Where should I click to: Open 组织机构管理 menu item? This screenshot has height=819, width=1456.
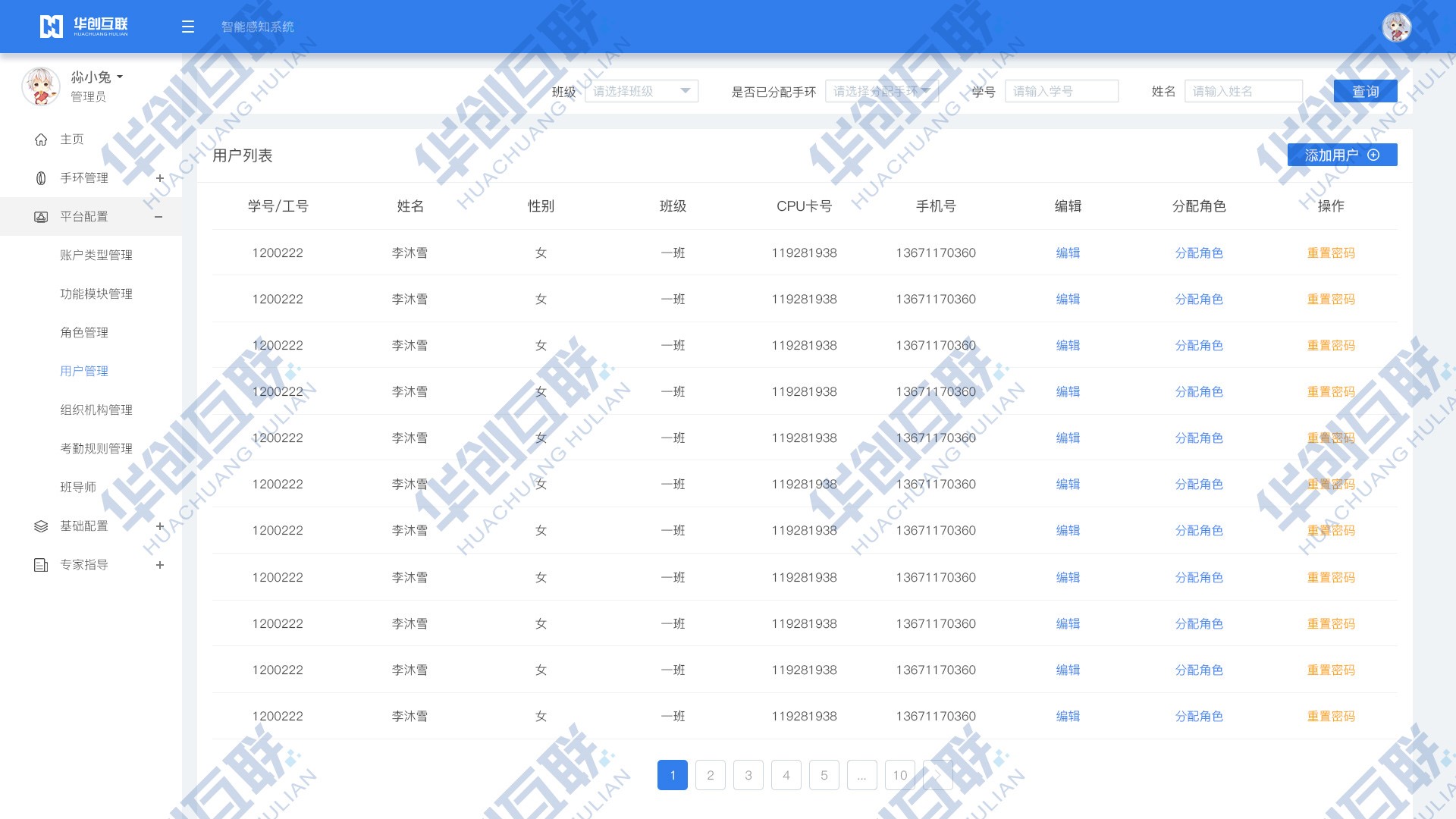(x=96, y=409)
